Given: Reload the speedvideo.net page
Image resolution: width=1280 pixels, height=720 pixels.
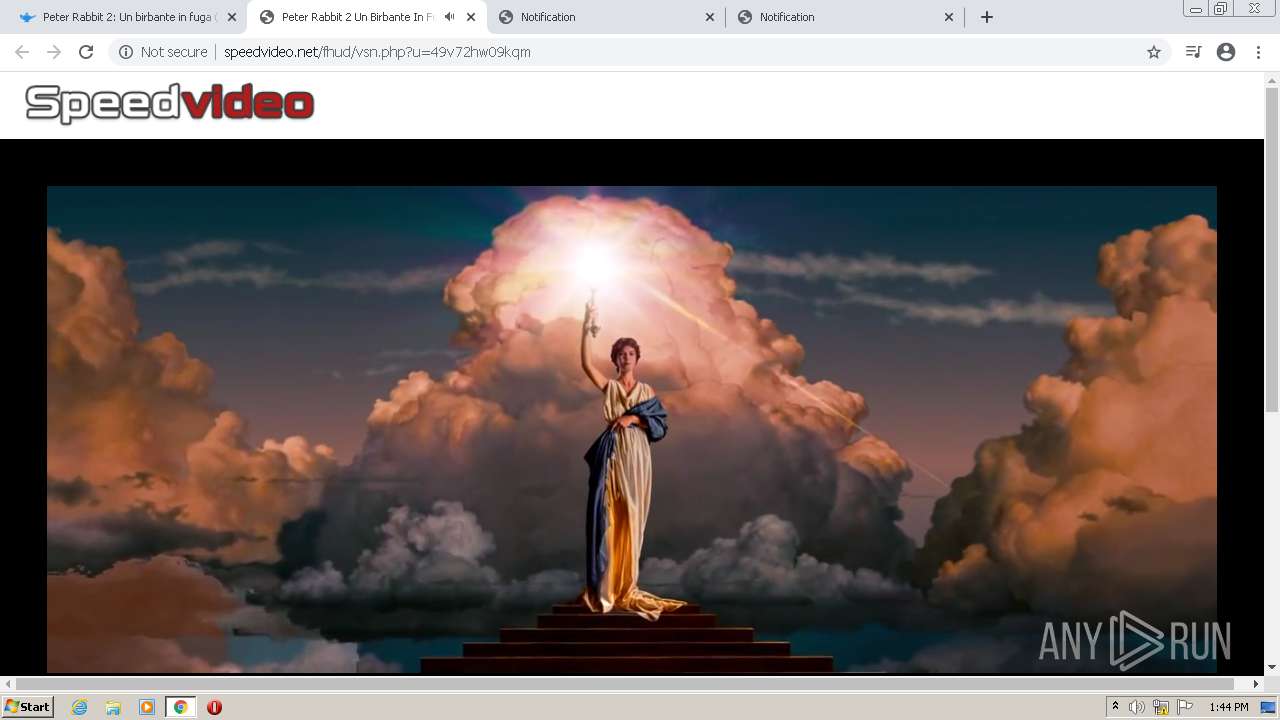Looking at the screenshot, I should [x=86, y=52].
